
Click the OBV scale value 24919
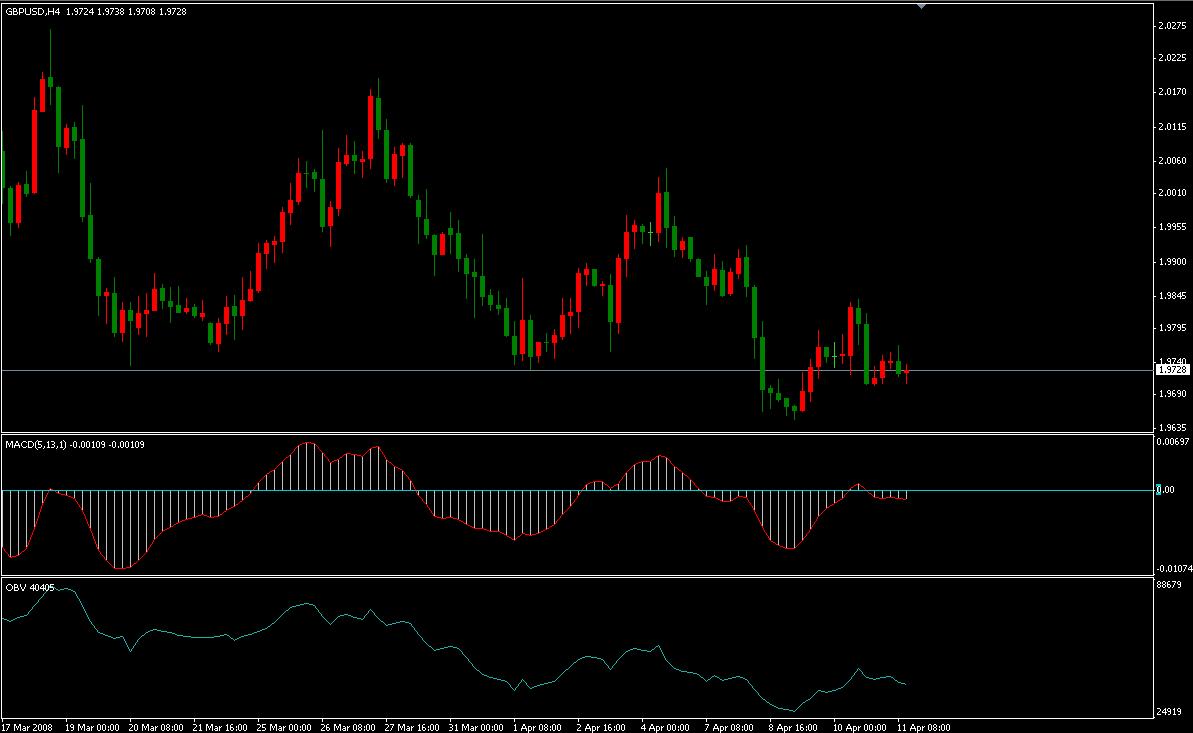click(x=1169, y=712)
